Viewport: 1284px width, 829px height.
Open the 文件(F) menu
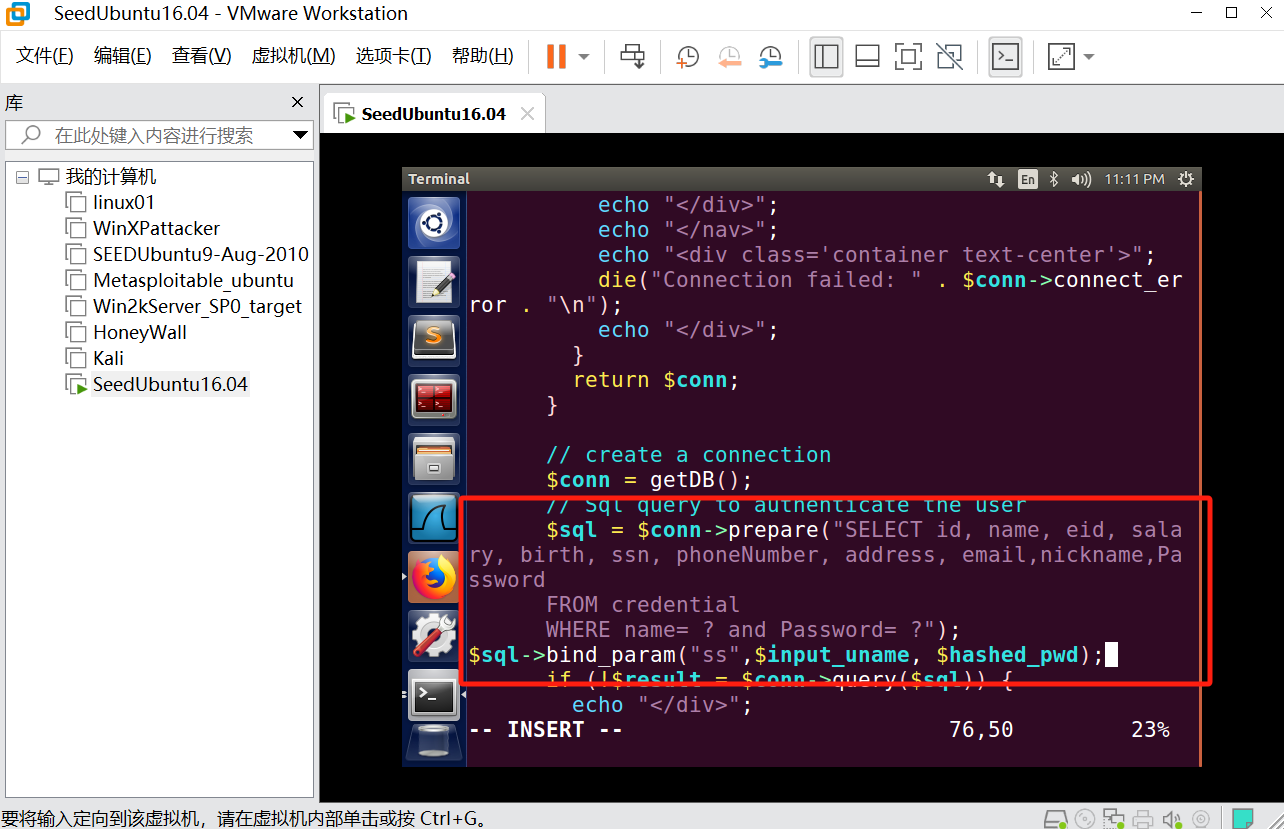pyautogui.click(x=45, y=56)
